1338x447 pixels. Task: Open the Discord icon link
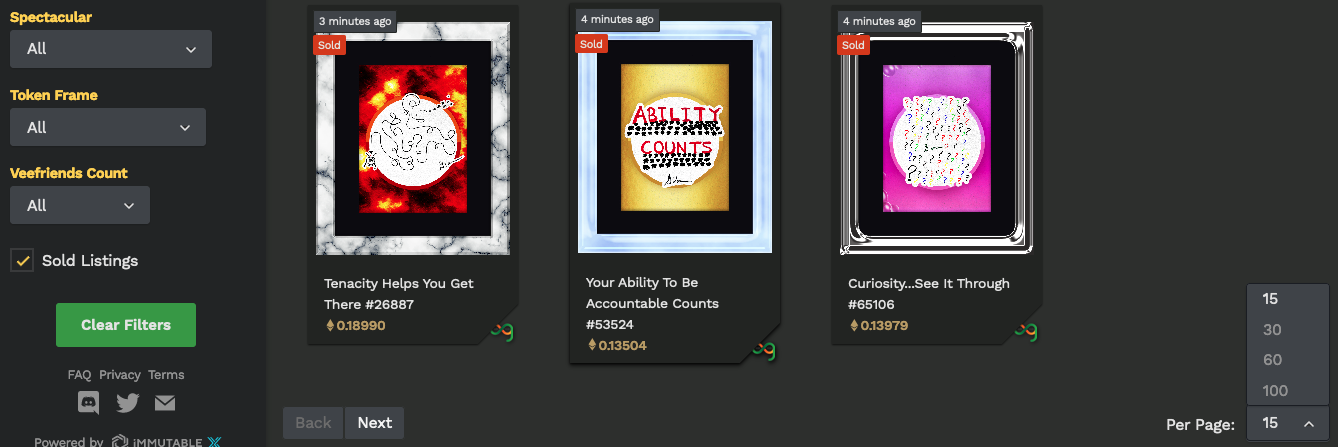89,403
